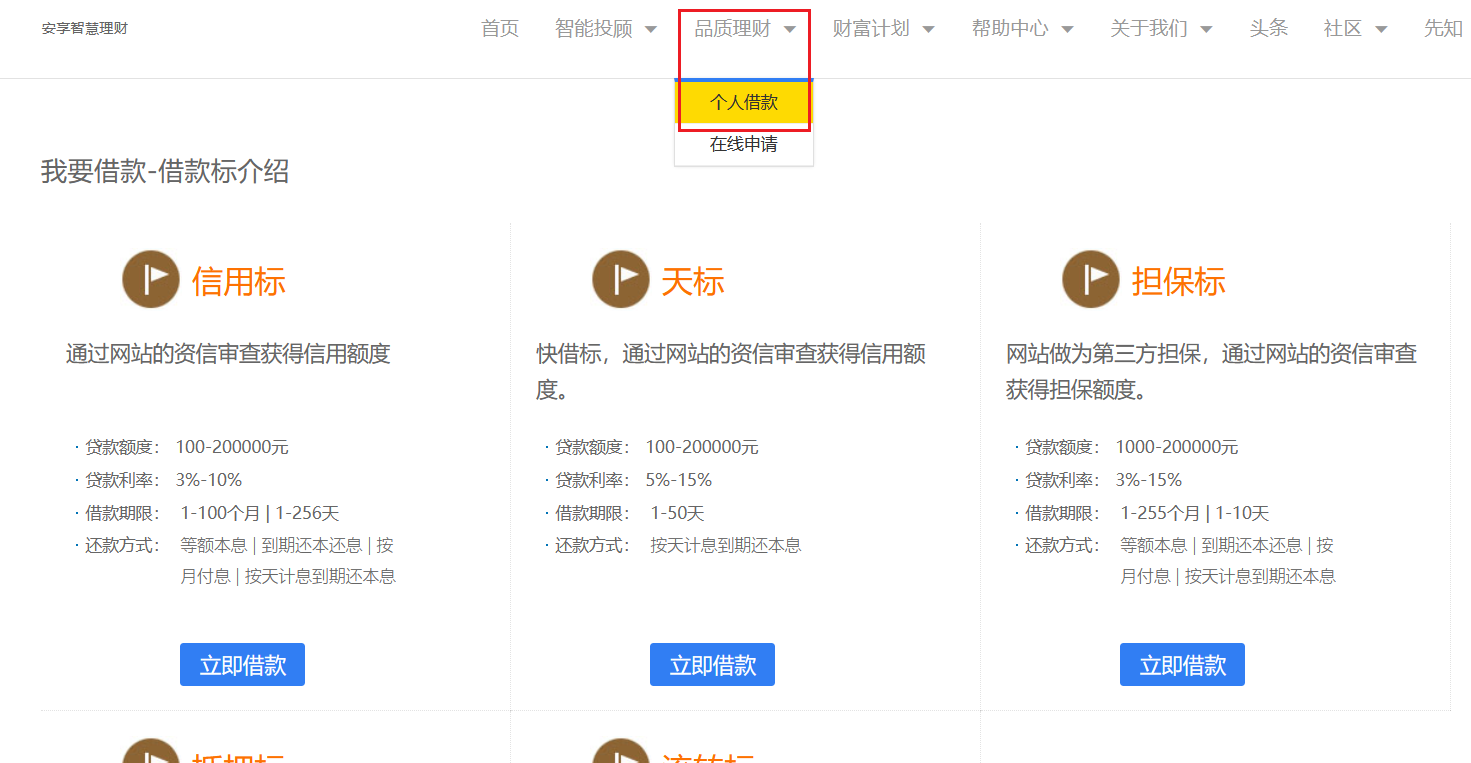The width and height of the screenshot is (1471, 763).
Task: Click the 安享智慧理财 site logo
Action: tap(85, 29)
